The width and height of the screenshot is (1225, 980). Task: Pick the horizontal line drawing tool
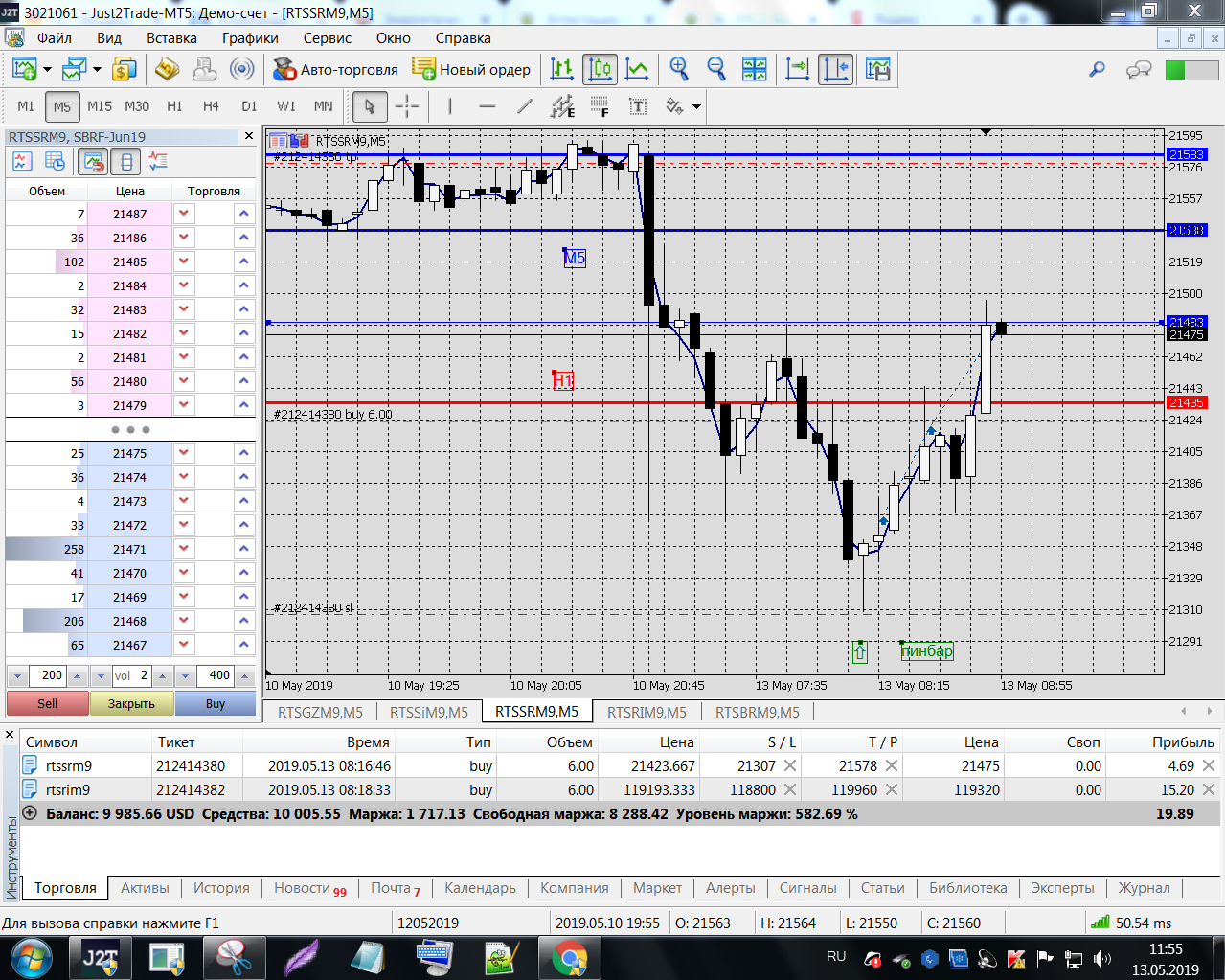487,106
